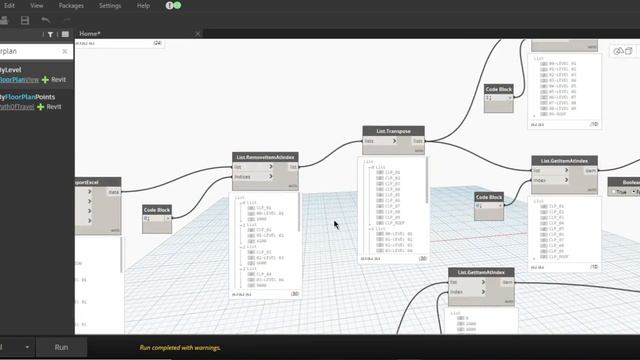The width and height of the screenshot is (640, 360).
Task: Open the FloorPlanView search result link
Action: [x=19, y=80]
